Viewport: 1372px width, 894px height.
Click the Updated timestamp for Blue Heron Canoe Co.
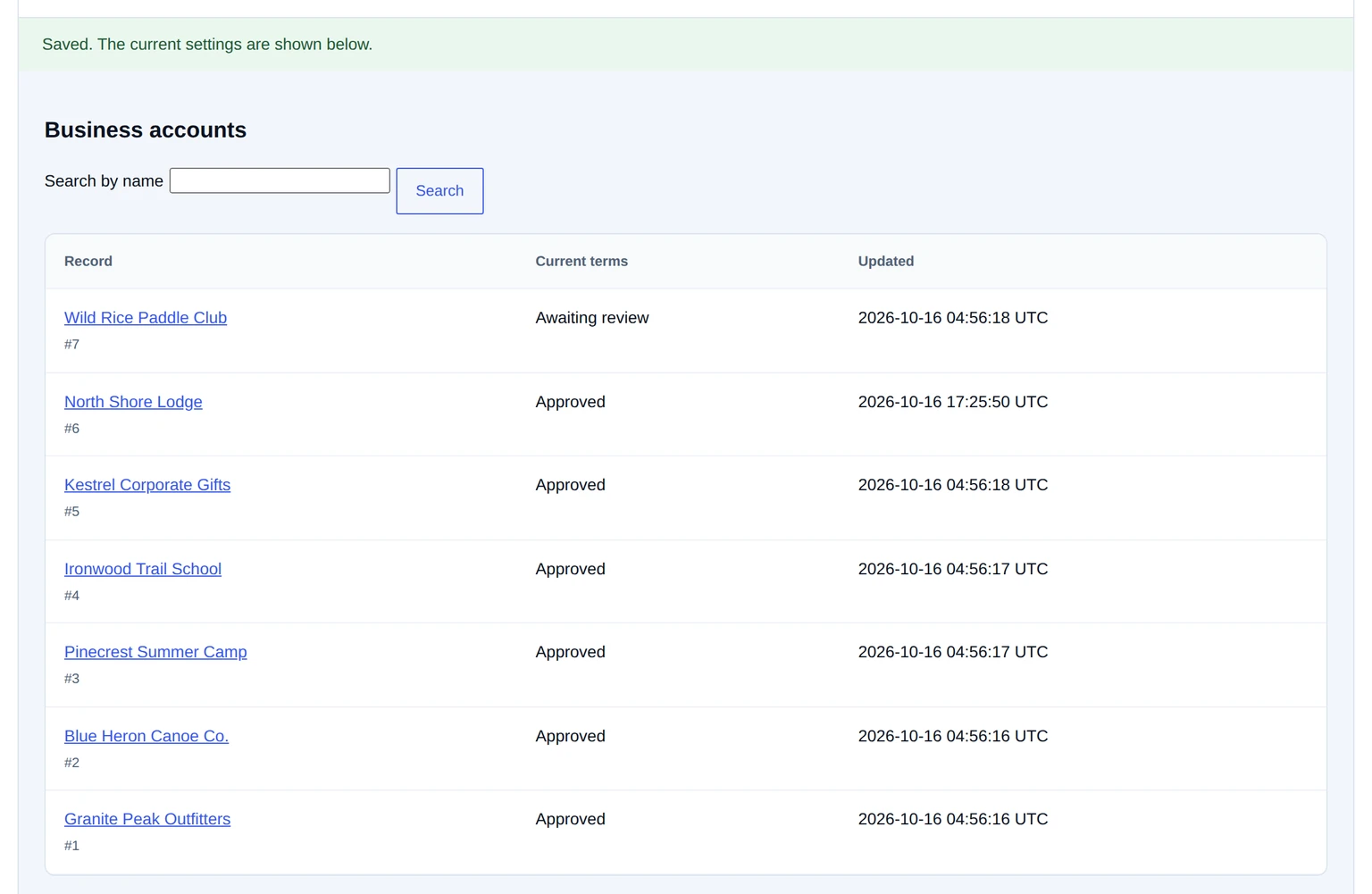[953, 736]
